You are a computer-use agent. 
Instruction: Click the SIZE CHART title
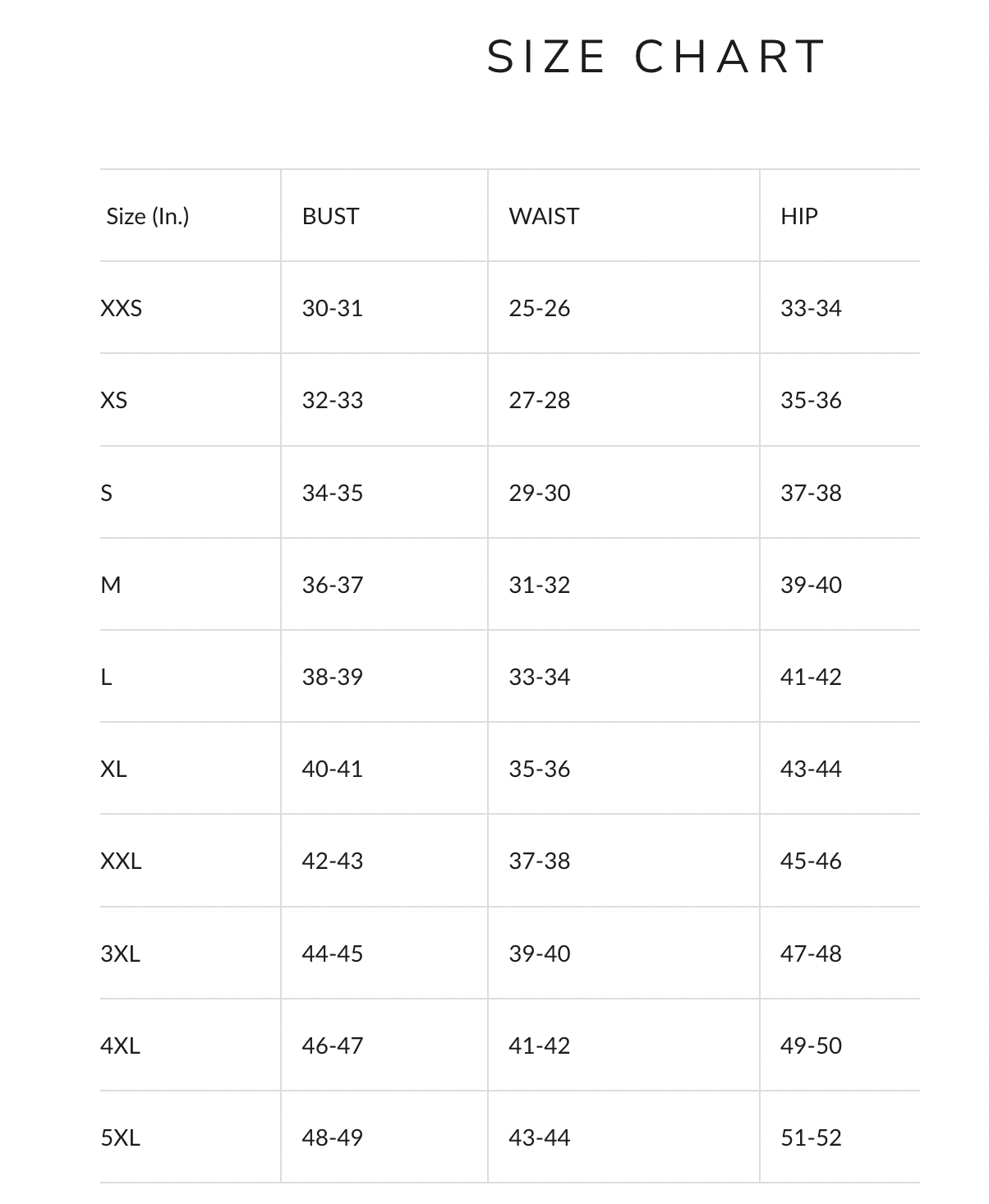click(x=655, y=57)
